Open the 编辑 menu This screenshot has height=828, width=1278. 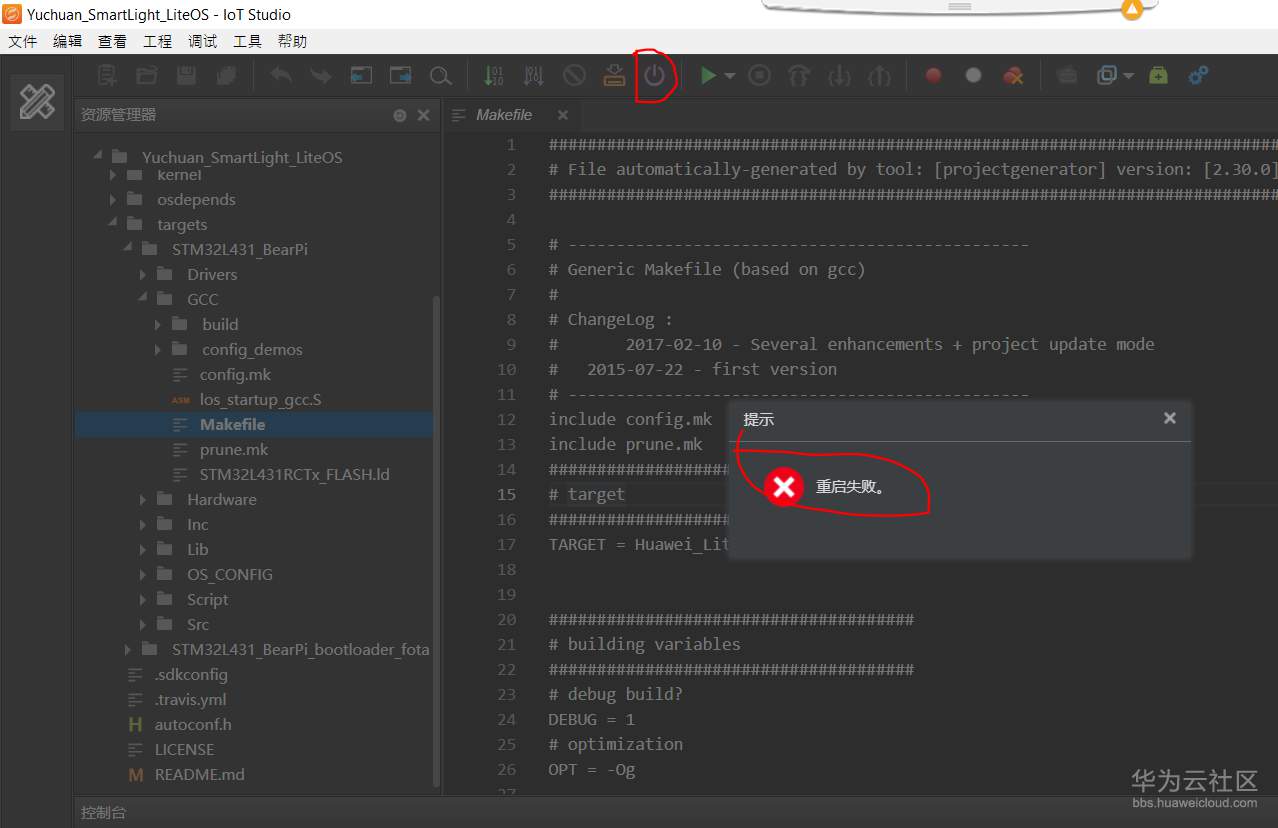68,41
